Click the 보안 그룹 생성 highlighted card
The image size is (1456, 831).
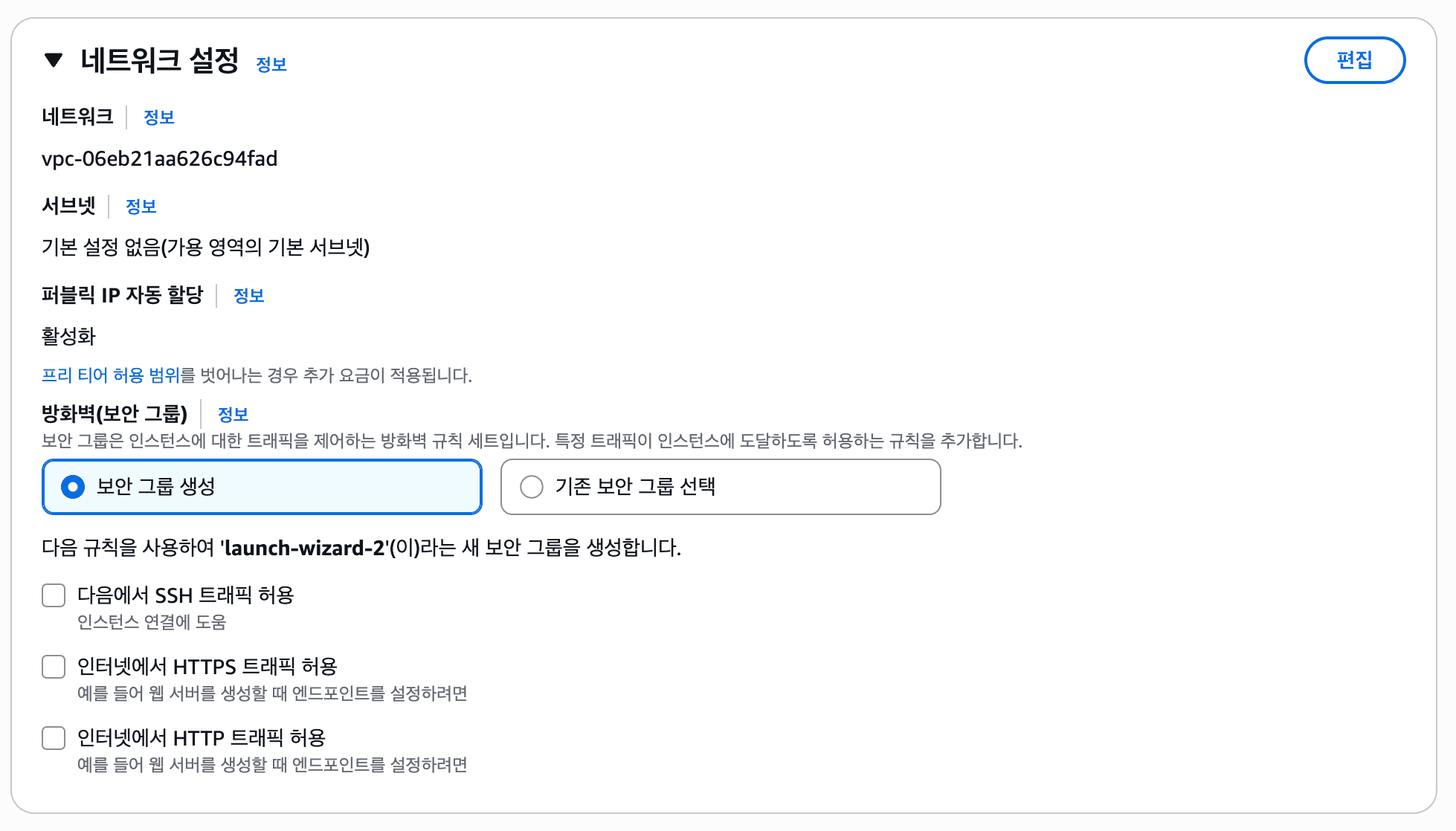[262, 487]
